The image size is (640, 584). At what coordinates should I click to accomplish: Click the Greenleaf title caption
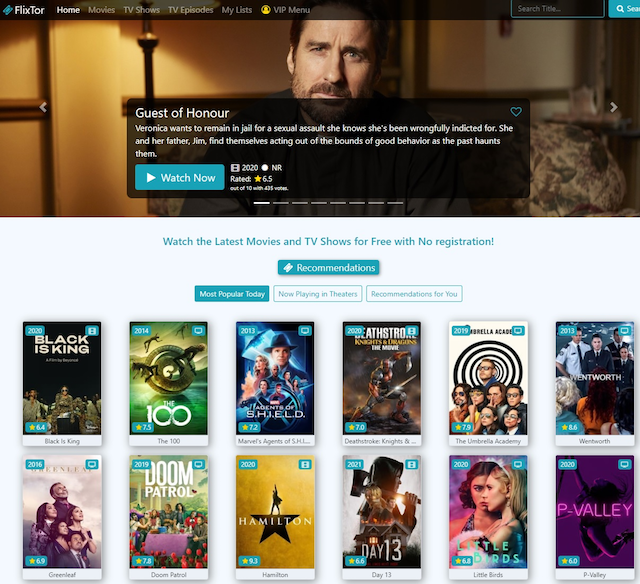(62, 575)
